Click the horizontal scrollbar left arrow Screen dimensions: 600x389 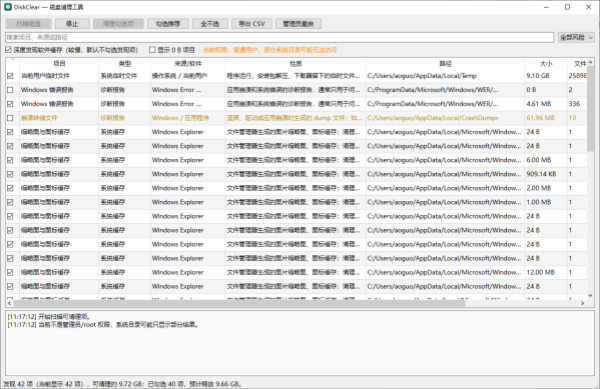[x=9, y=303]
